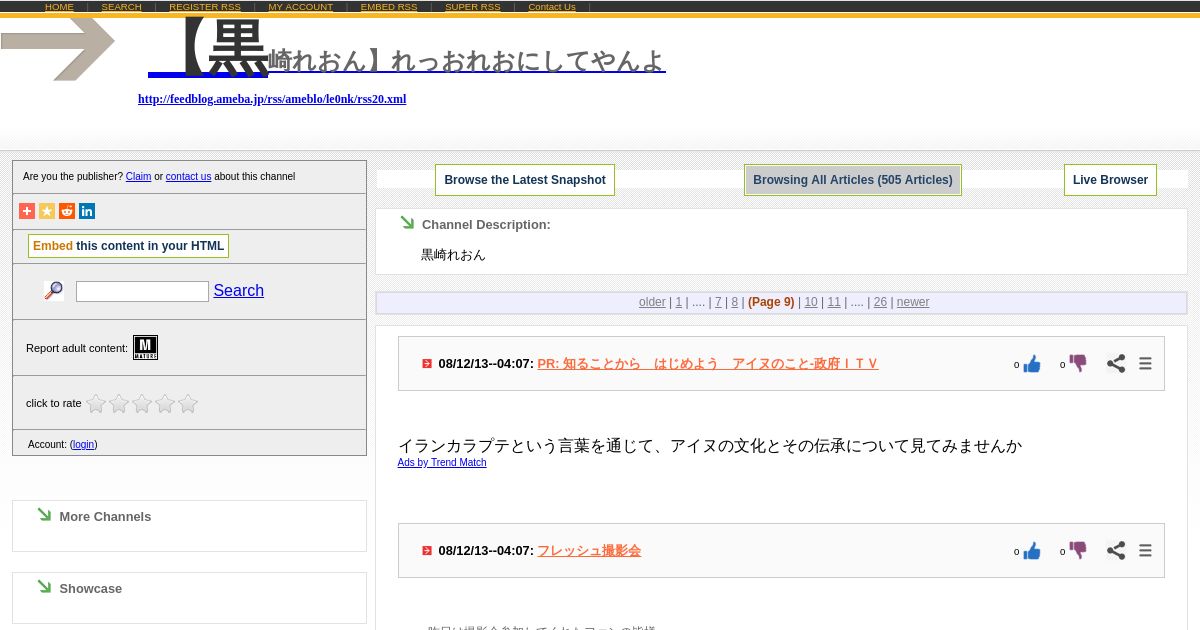Open the PR: 知ることから article link
This screenshot has width=1200, height=630.
click(x=707, y=364)
